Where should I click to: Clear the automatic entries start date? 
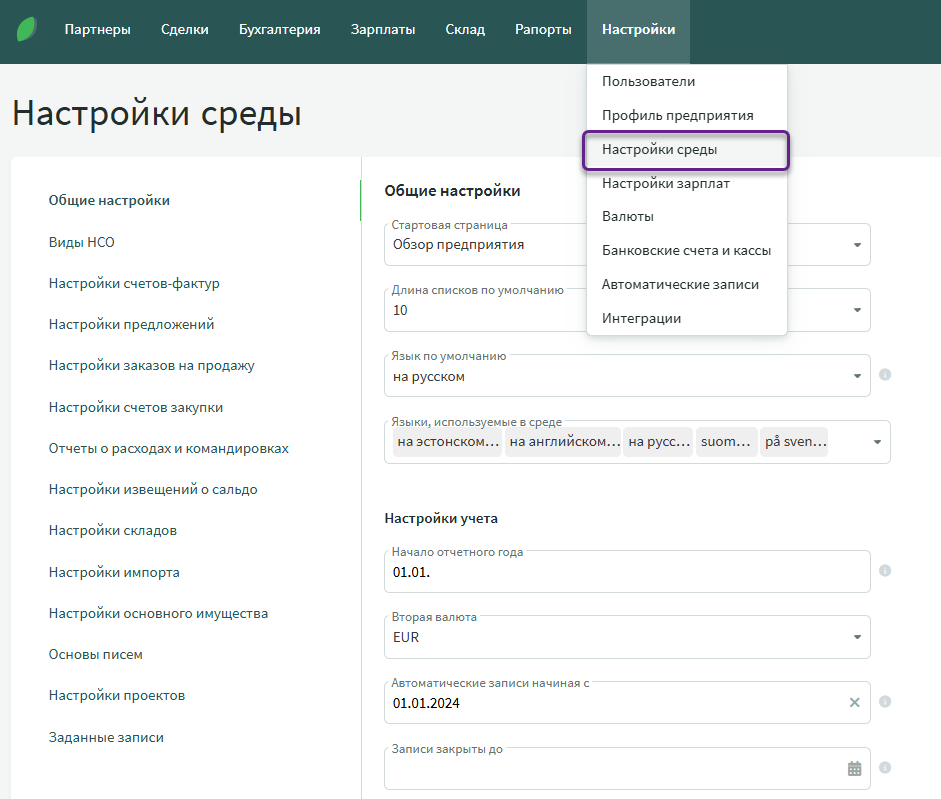coord(854,702)
